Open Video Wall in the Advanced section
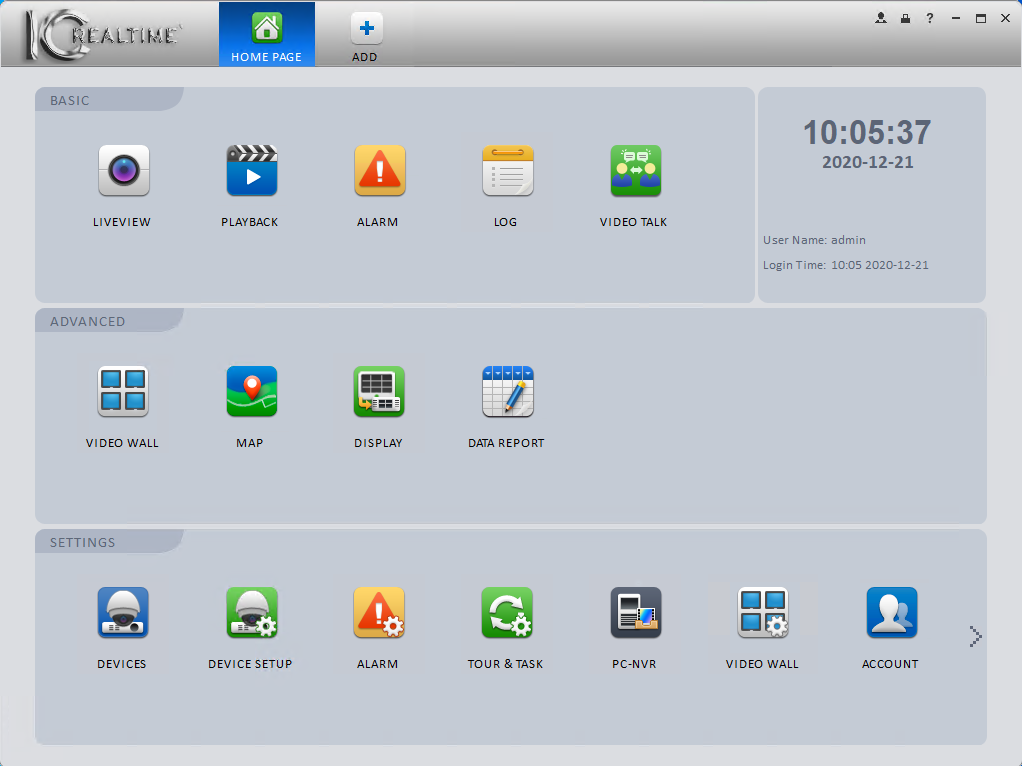1022x766 pixels. [123, 391]
